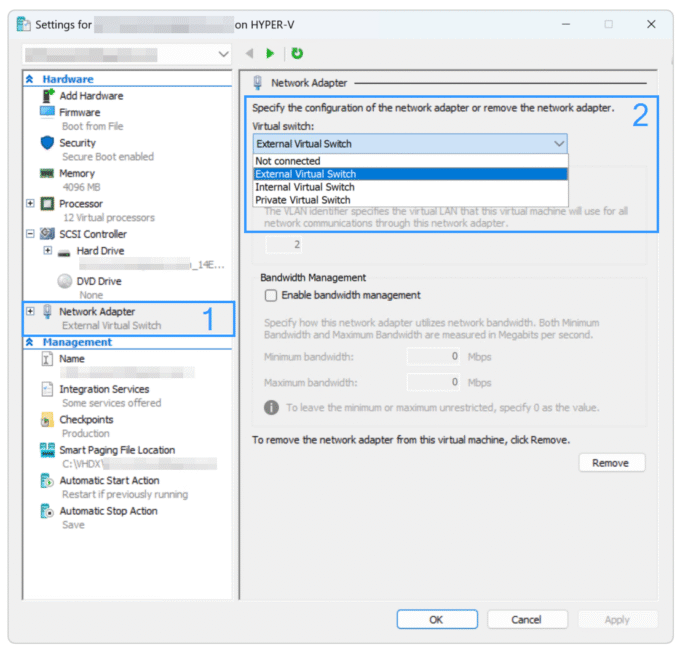Viewport: 680px width, 650px height.
Task: Click the Add Hardware icon
Action: [48, 95]
